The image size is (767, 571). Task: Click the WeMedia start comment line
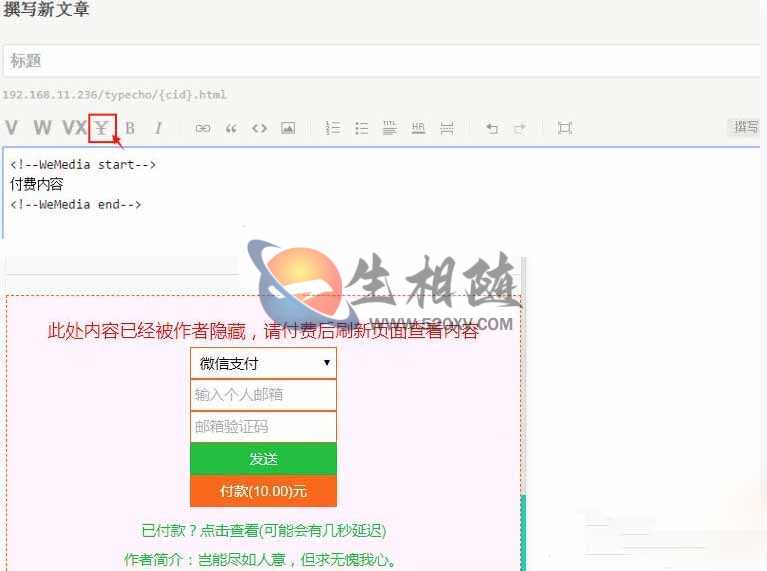point(83,165)
